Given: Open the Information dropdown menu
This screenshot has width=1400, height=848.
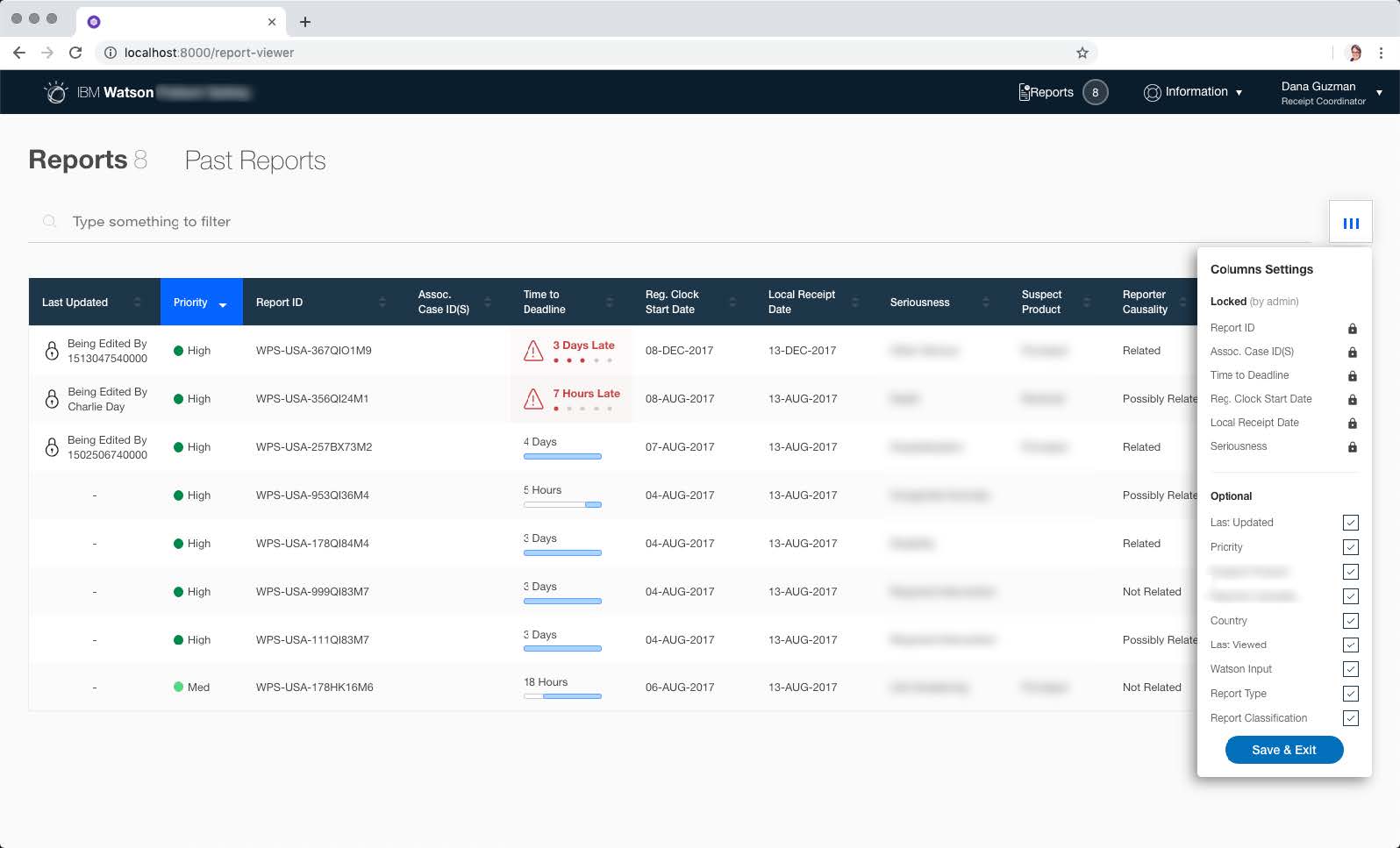Looking at the screenshot, I should pyautogui.click(x=1193, y=92).
